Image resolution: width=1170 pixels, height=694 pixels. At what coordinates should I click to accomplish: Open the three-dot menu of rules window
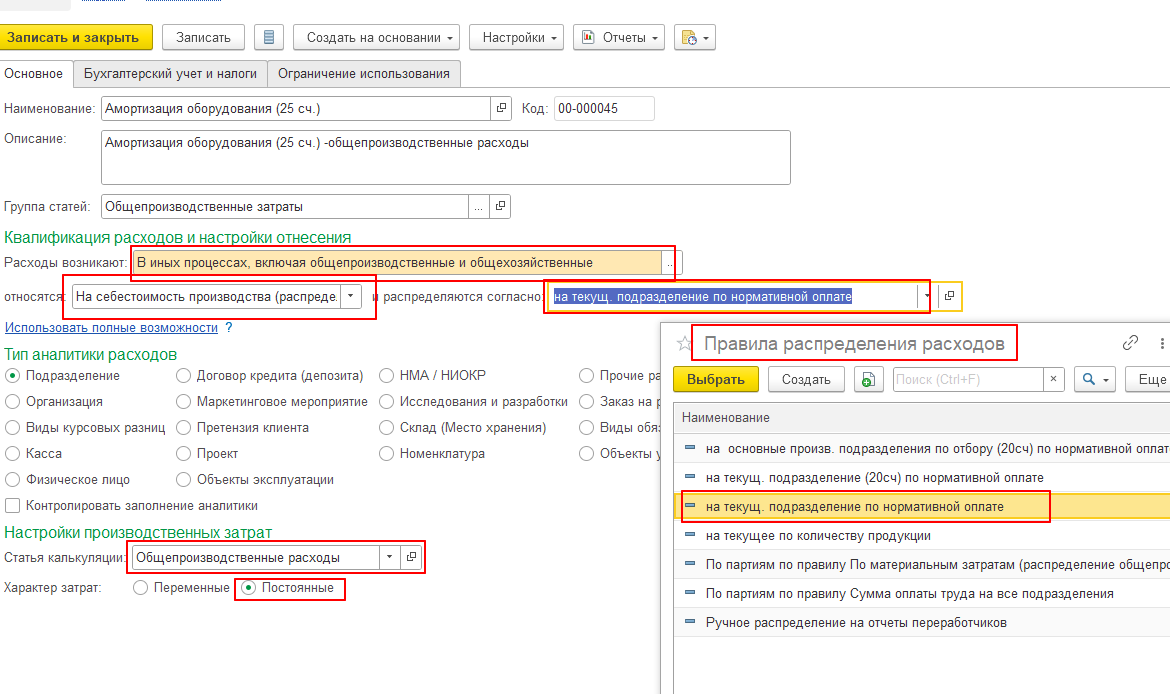click(x=1162, y=343)
